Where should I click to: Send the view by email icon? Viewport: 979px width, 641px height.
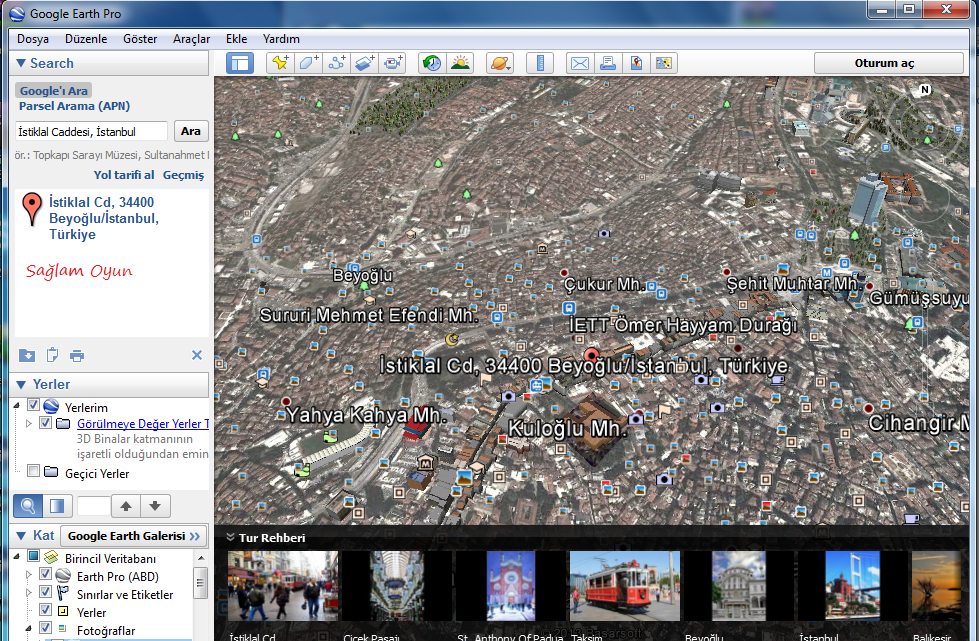(580, 63)
